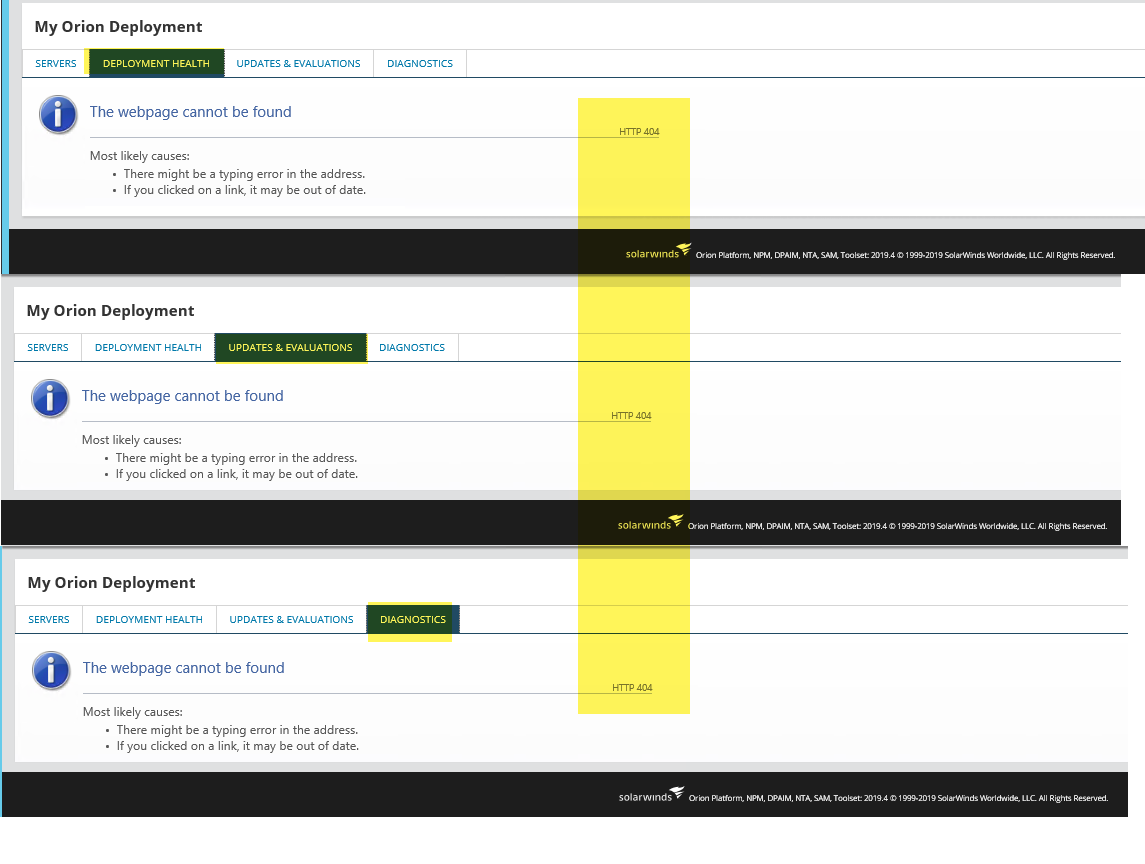Click 'typing error in the address' line, bottom panel
The width and height of the screenshot is (1145, 864).
coord(237,730)
